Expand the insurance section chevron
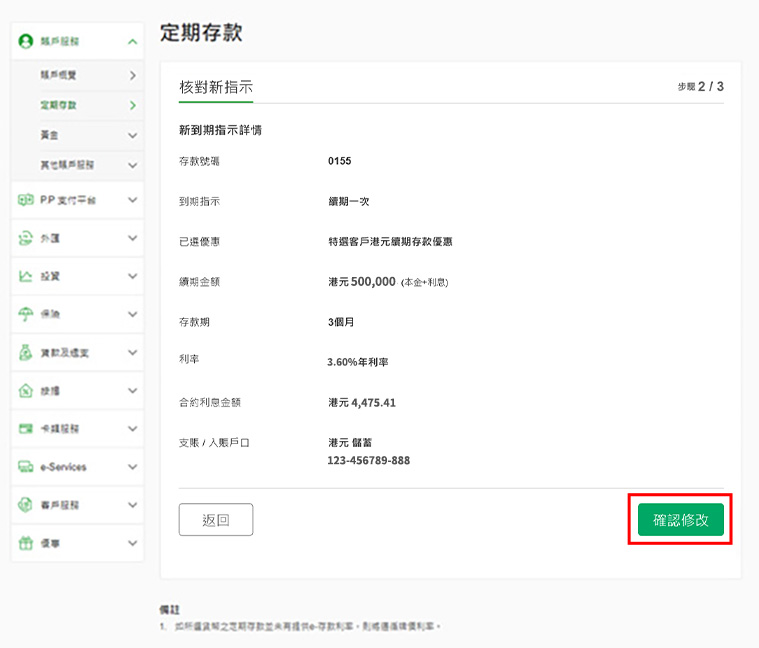The image size is (759, 648). [133, 315]
